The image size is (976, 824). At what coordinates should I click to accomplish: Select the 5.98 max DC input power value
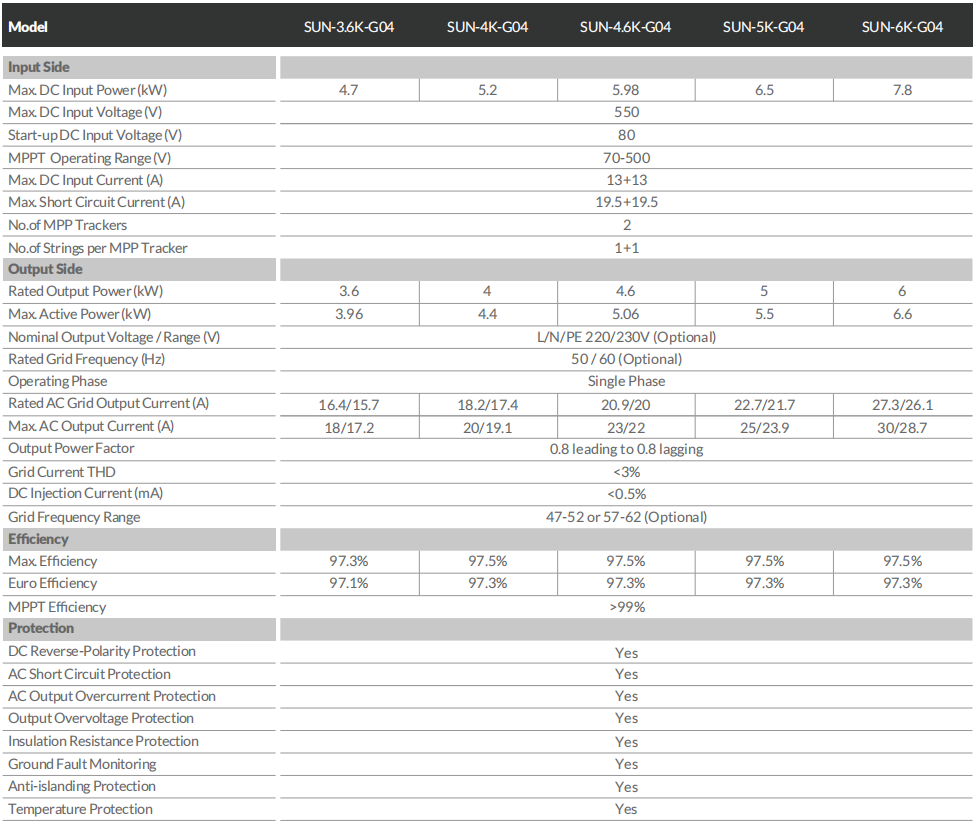[626, 90]
